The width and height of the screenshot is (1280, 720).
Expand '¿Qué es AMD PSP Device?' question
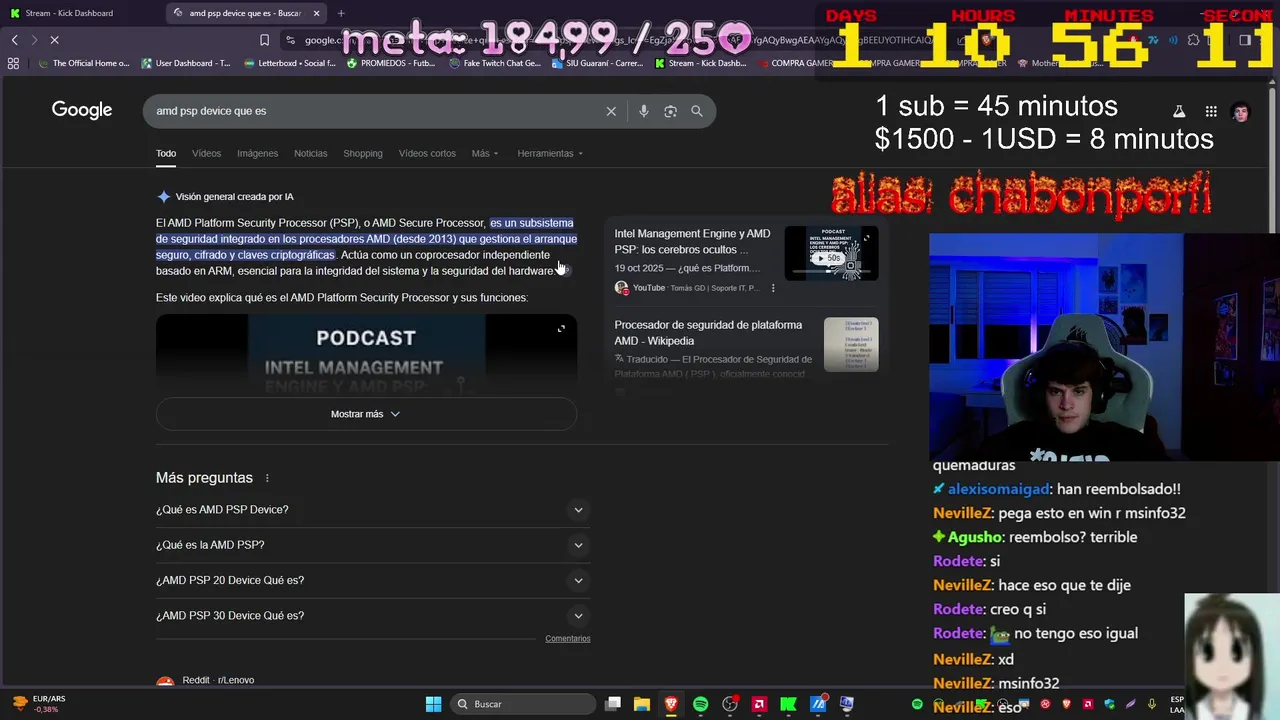(373, 510)
